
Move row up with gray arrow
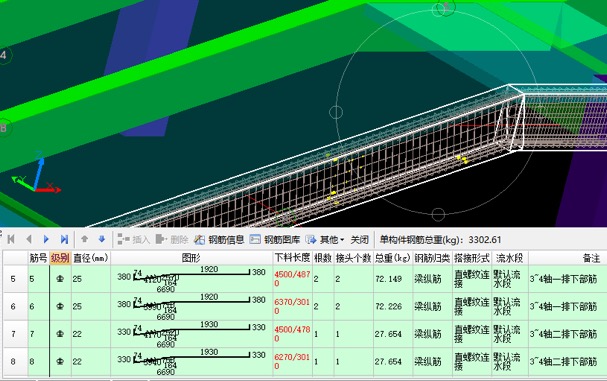84,239
